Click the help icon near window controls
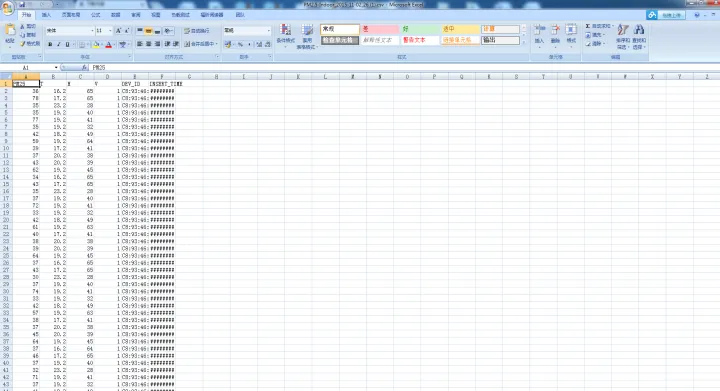This screenshot has width=720, height=391. click(697, 15)
